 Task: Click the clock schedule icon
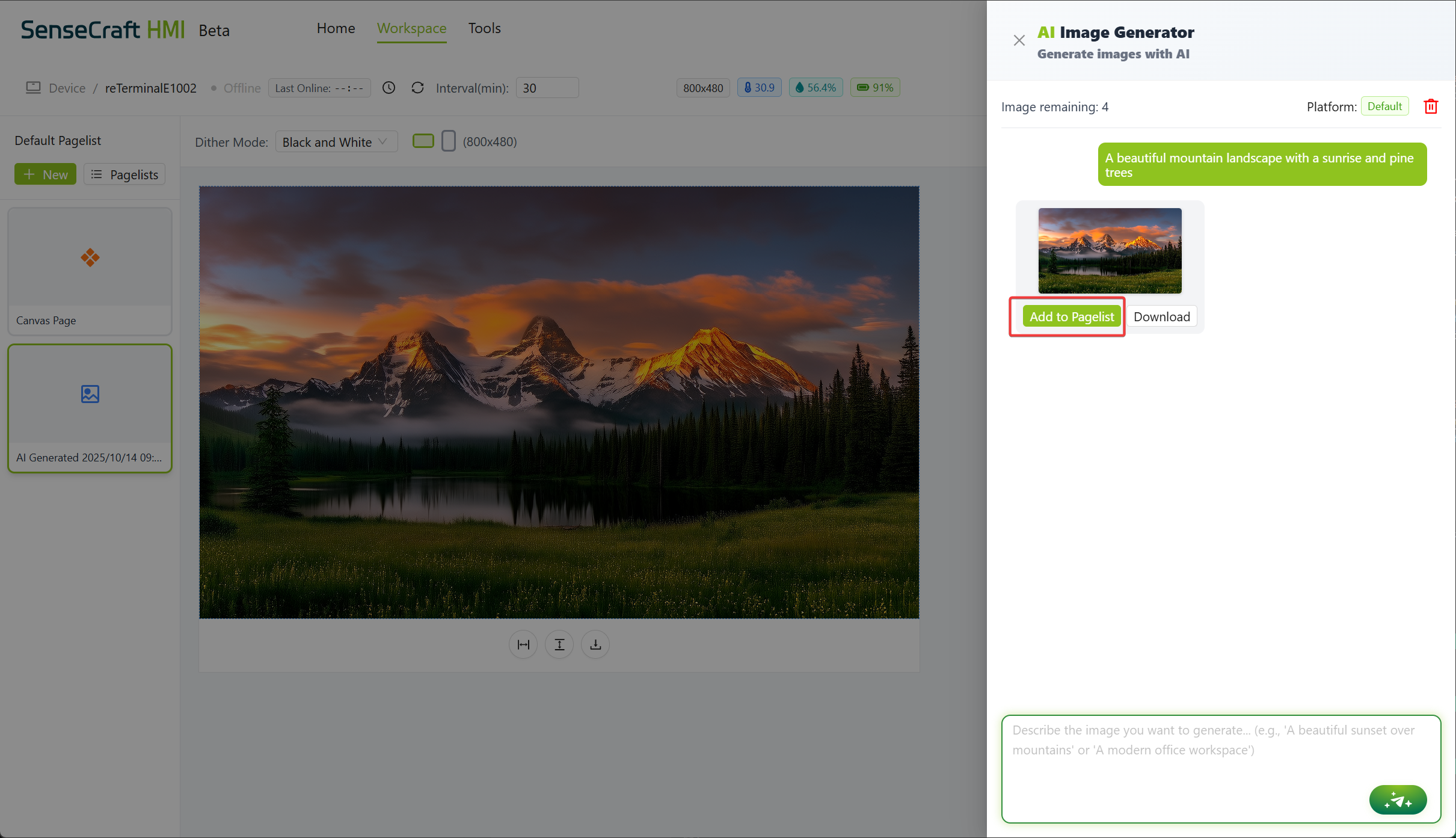click(x=389, y=88)
